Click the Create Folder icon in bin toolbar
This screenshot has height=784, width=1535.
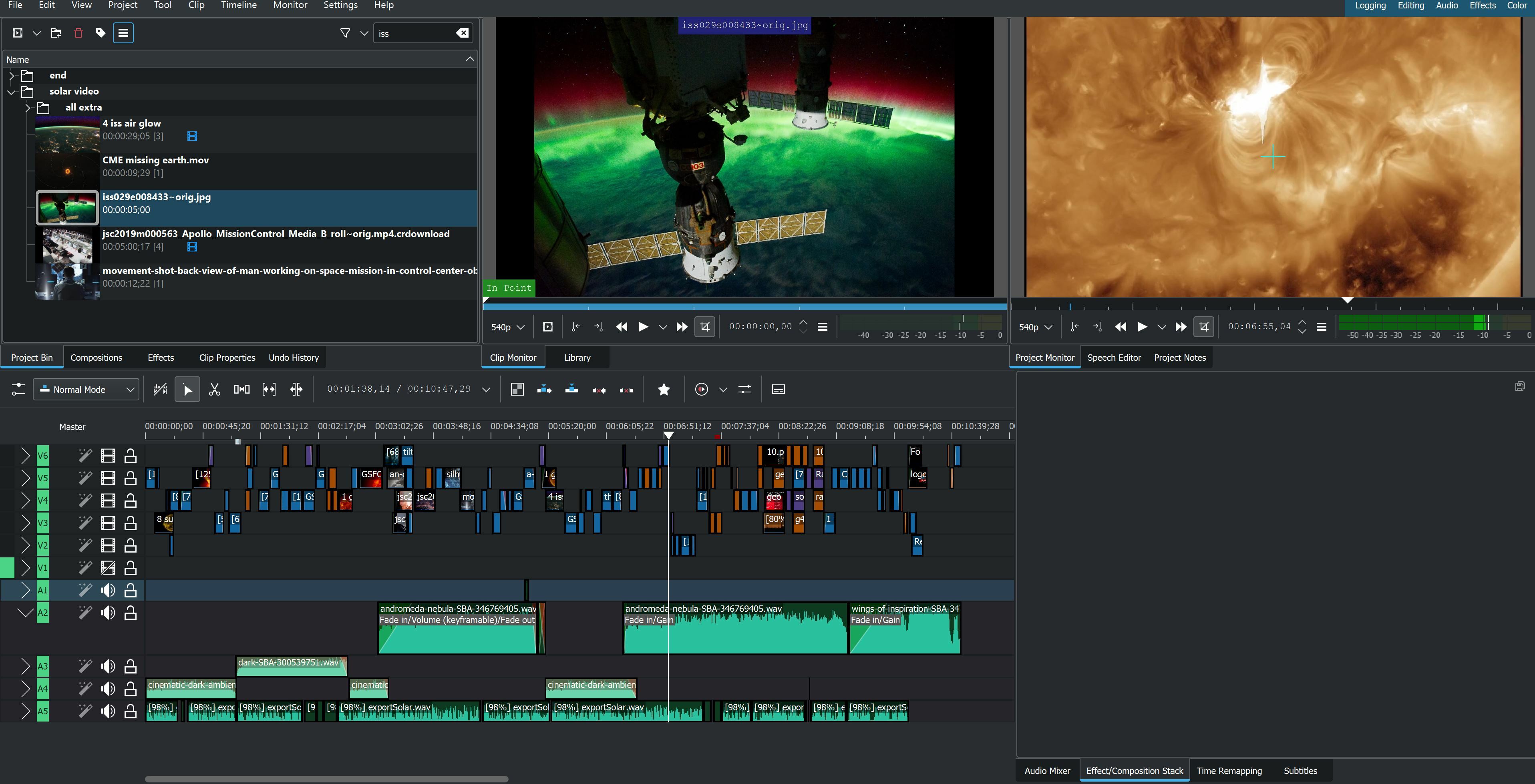point(56,33)
